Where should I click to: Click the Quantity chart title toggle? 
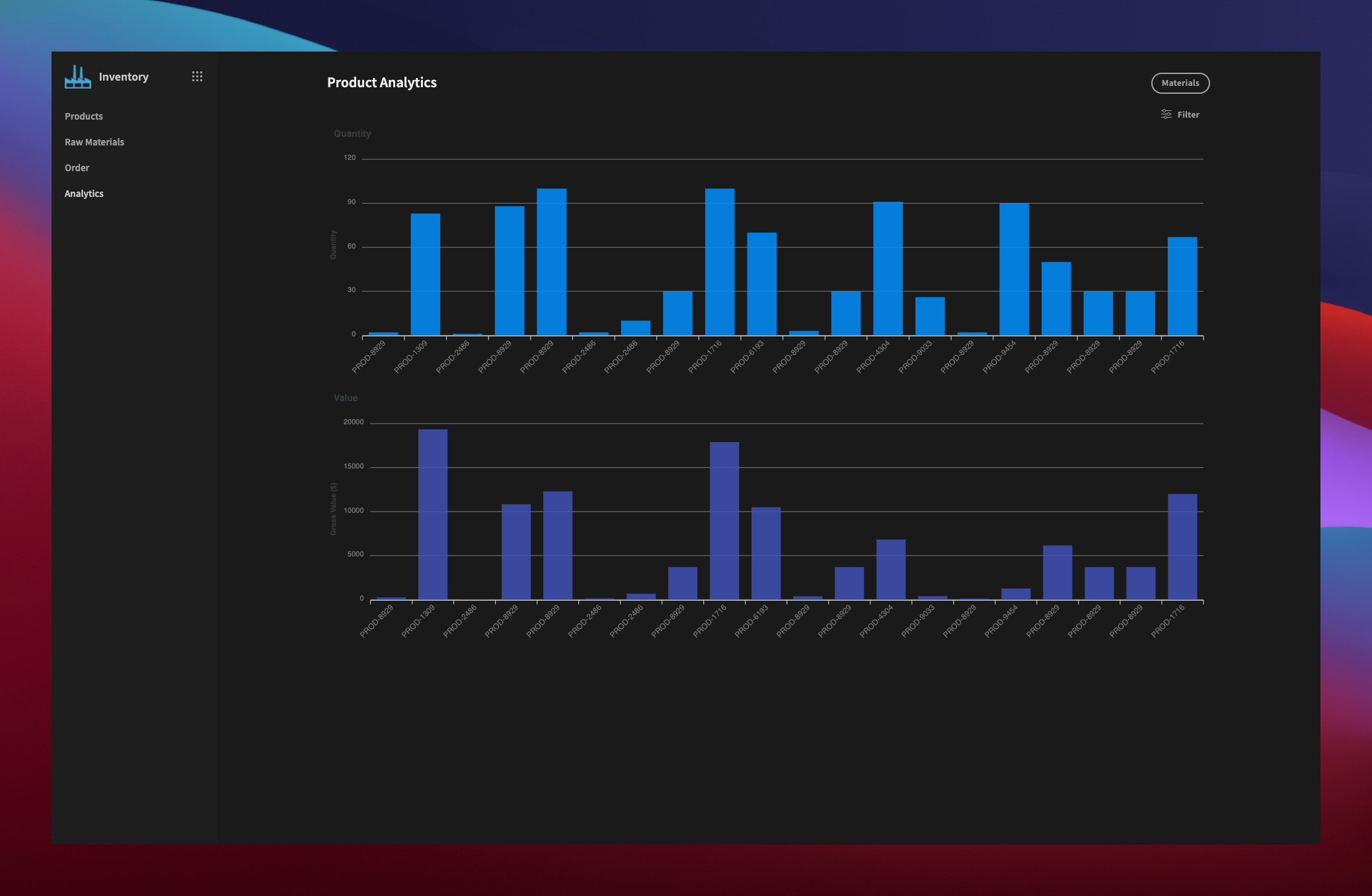pos(352,133)
